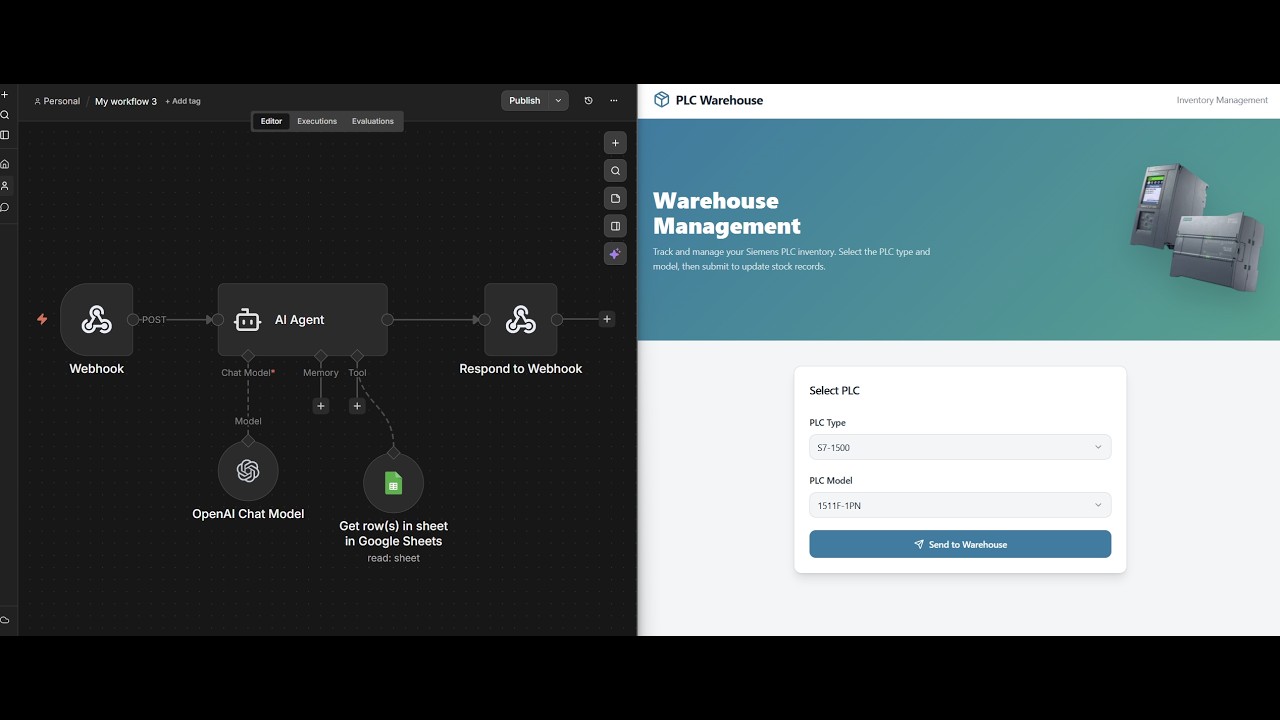Add a tool via plus under Tool
The height and width of the screenshot is (720, 1280).
(x=357, y=406)
